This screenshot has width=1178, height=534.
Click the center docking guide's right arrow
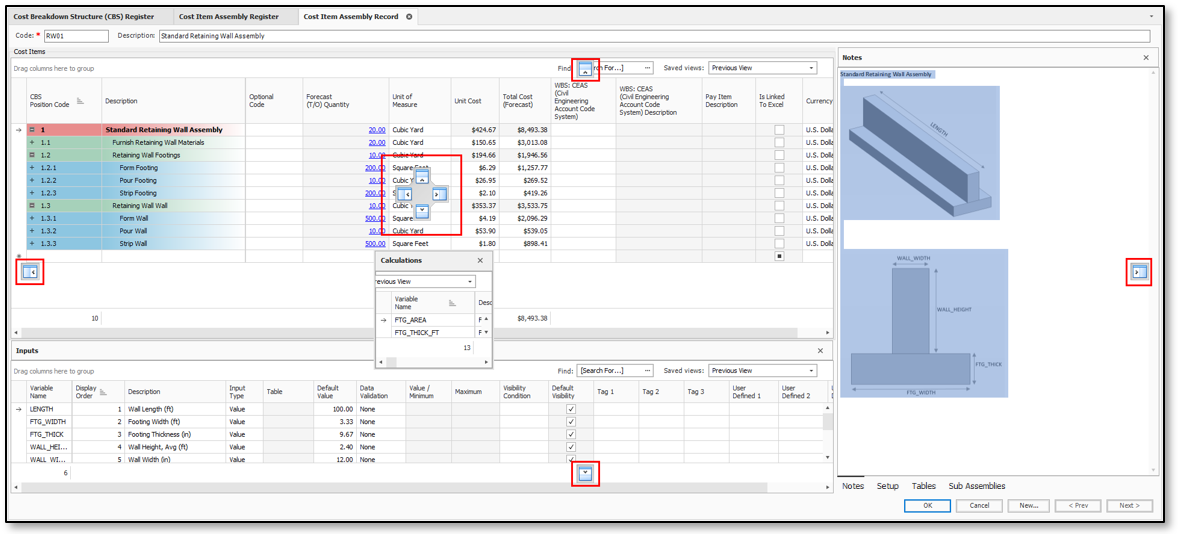(x=439, y=194)
